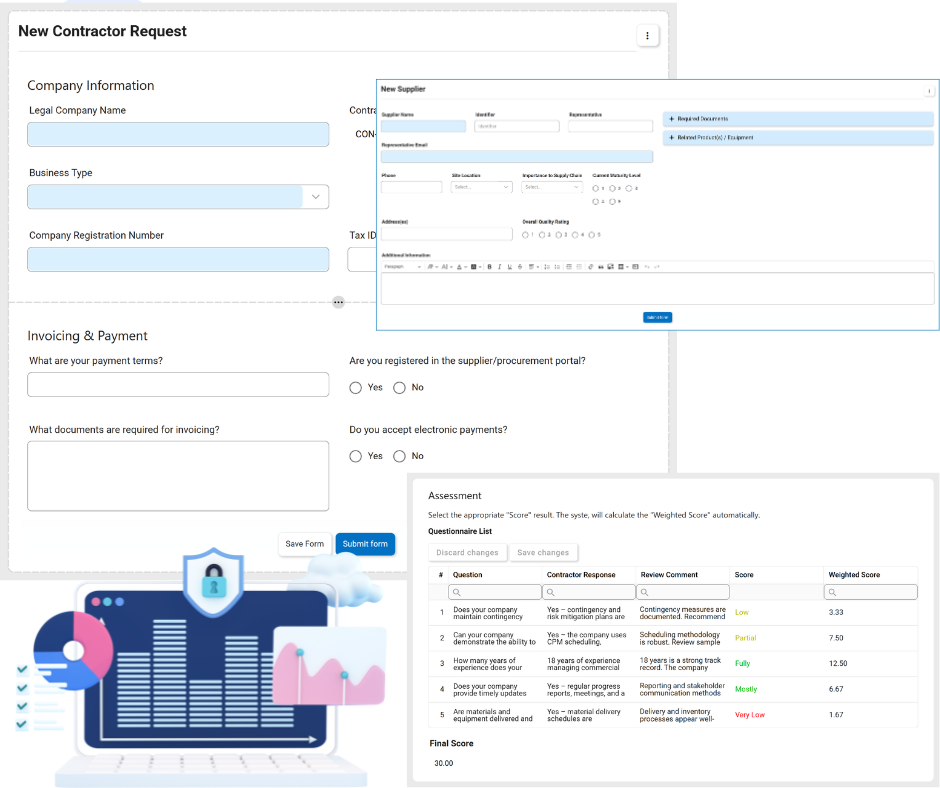Click the Discard changes button
Screen dimensions: 940x788
pyautogui.click(x=467, y=553)
